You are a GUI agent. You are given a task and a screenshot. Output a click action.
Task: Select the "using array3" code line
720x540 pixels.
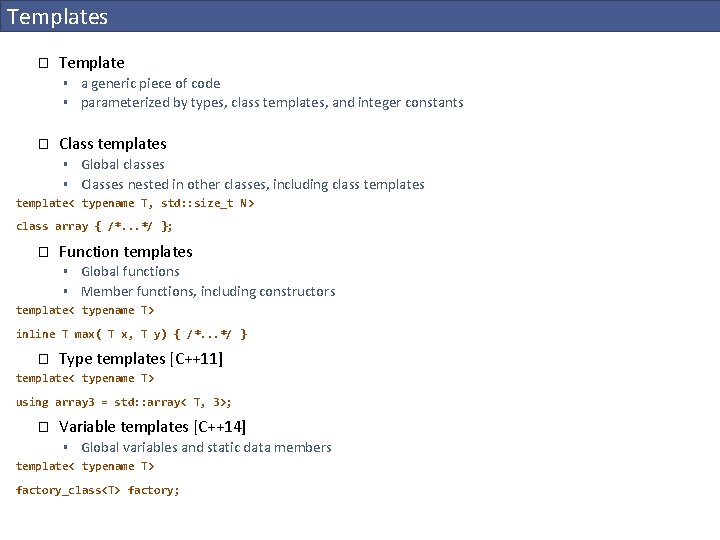(x=123, y=402)
